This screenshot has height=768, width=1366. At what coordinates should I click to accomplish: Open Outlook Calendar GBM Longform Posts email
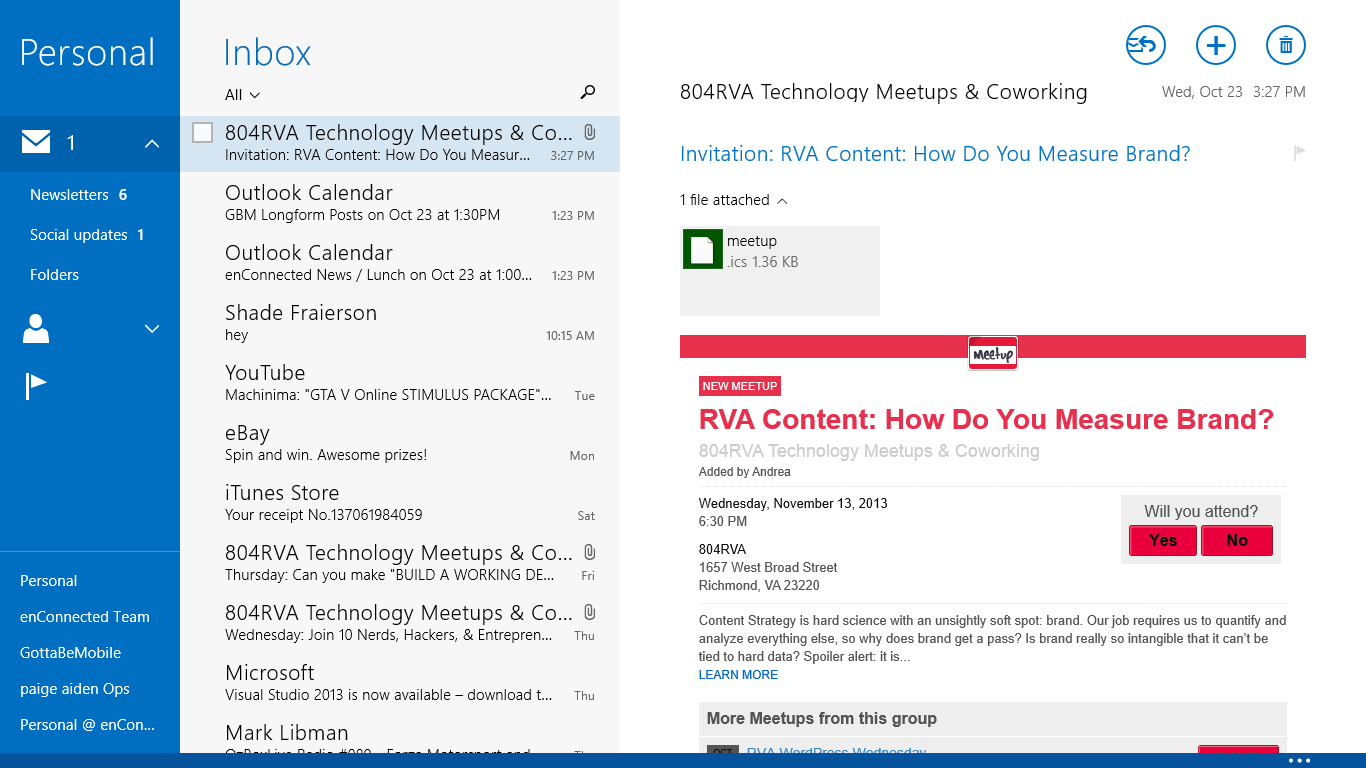400,202
